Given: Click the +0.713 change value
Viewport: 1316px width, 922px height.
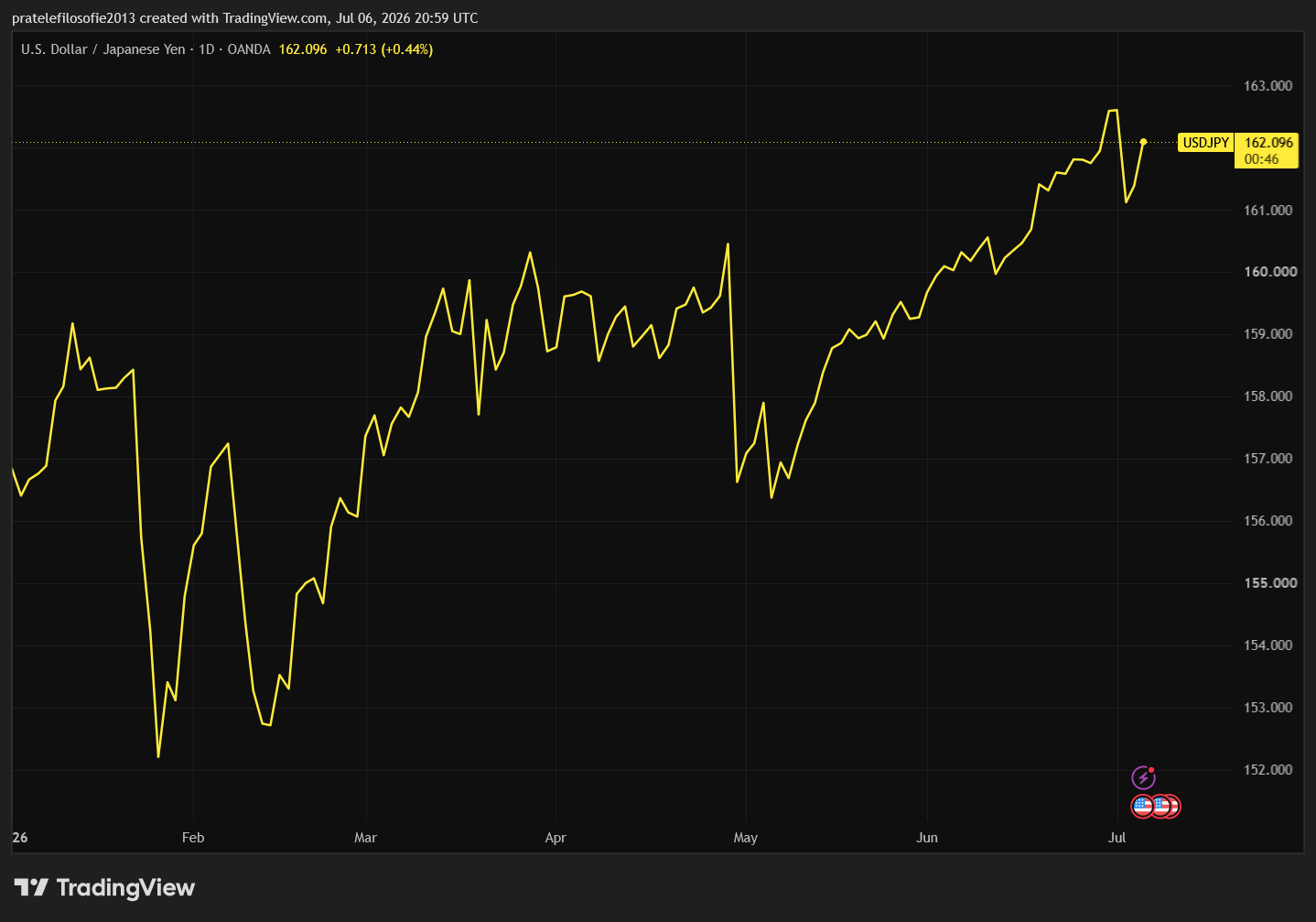Looking at the screenshot, I should [x=356, y=49].
